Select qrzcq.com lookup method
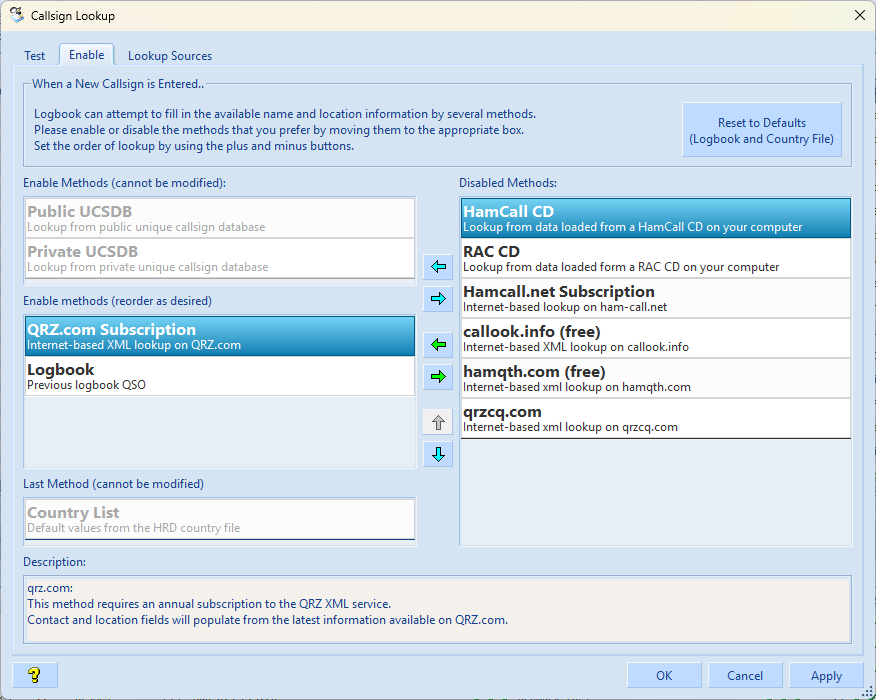 (x=656, y=418)
